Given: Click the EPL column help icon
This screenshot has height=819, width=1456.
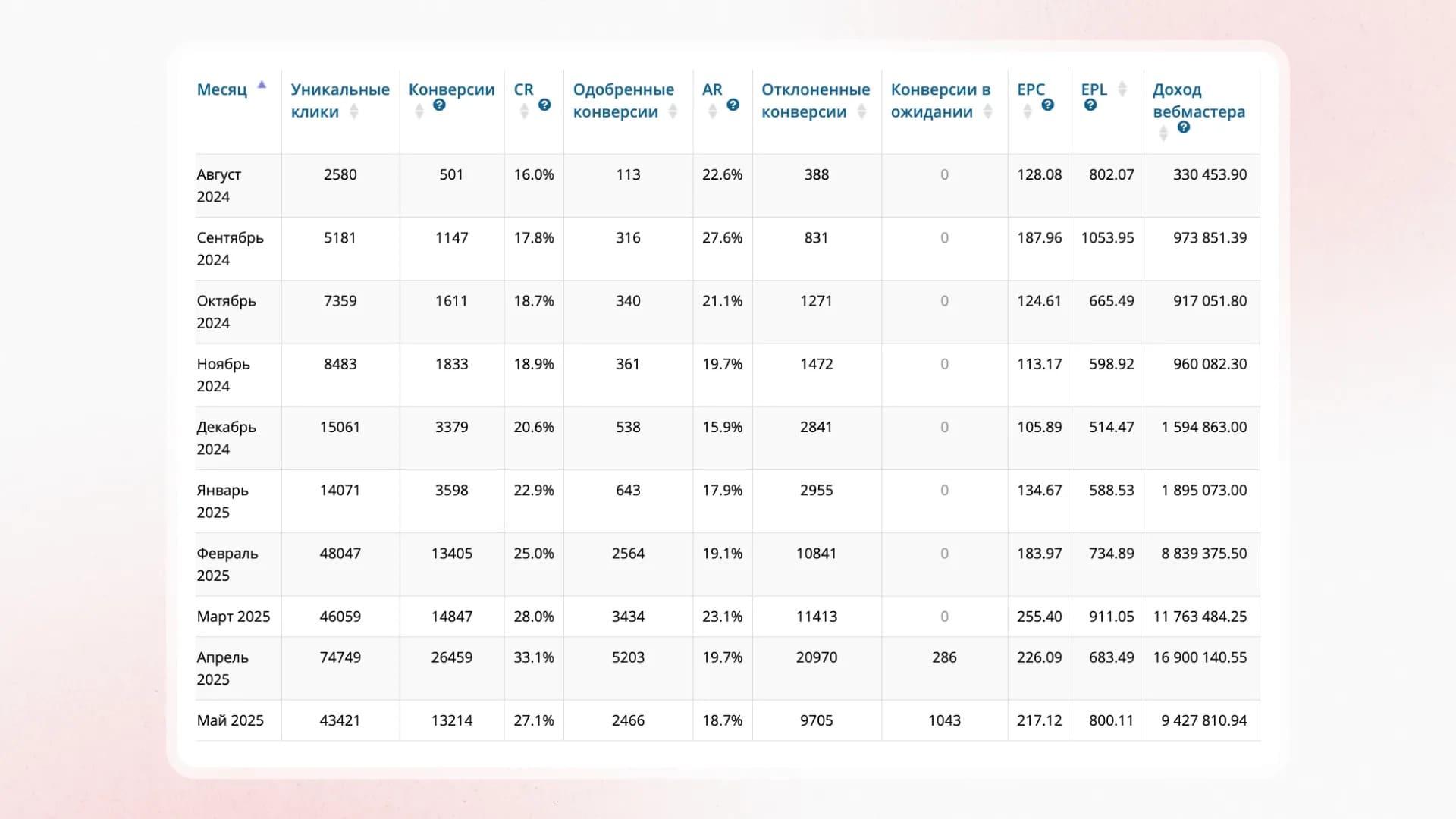Looking at the screenshot, I should (x=1090, y=105).
